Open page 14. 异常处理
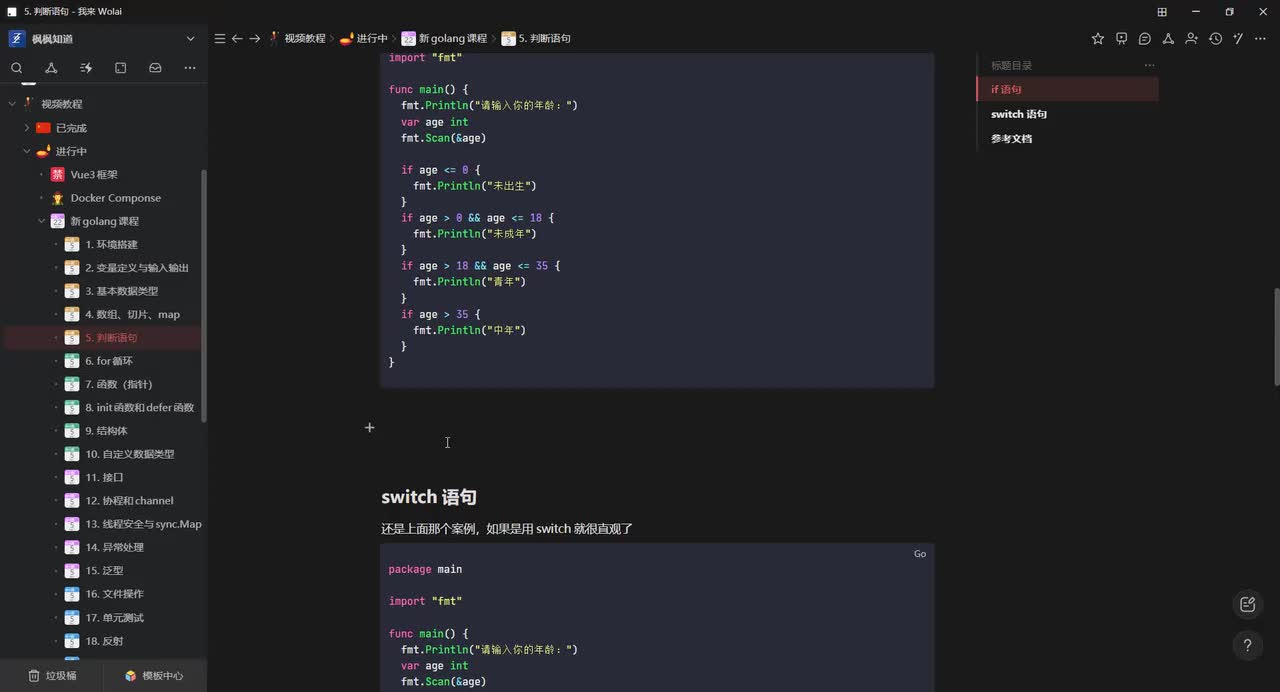This screenshot has width=1280, height=692. tap(114, 548)
